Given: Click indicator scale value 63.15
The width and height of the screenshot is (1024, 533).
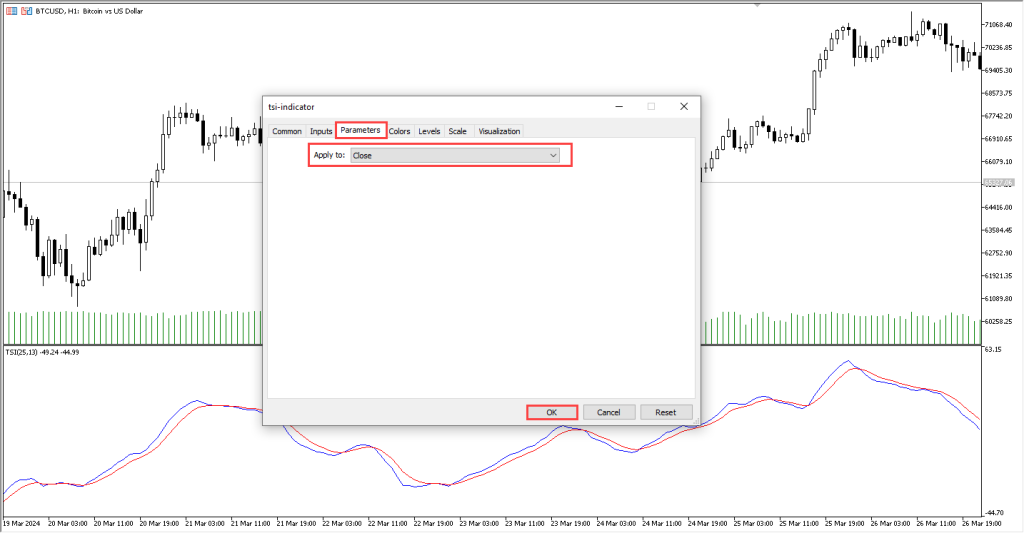Looking at the screenshot, I should pos(993,349).
